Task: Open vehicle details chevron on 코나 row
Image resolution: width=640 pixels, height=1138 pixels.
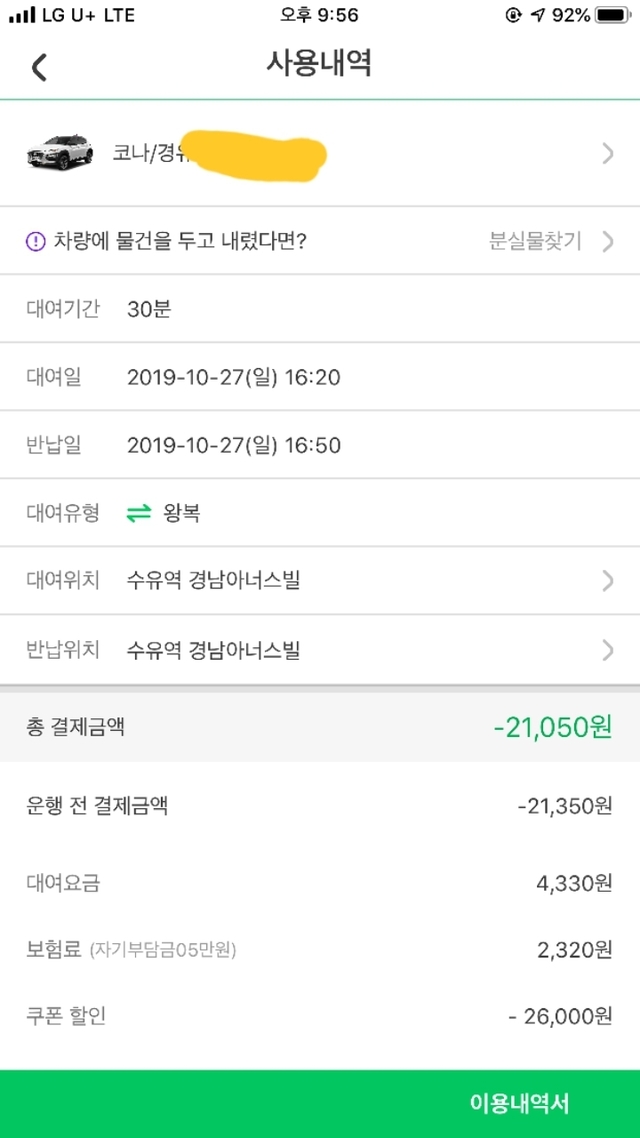Action: coord(607,153)
